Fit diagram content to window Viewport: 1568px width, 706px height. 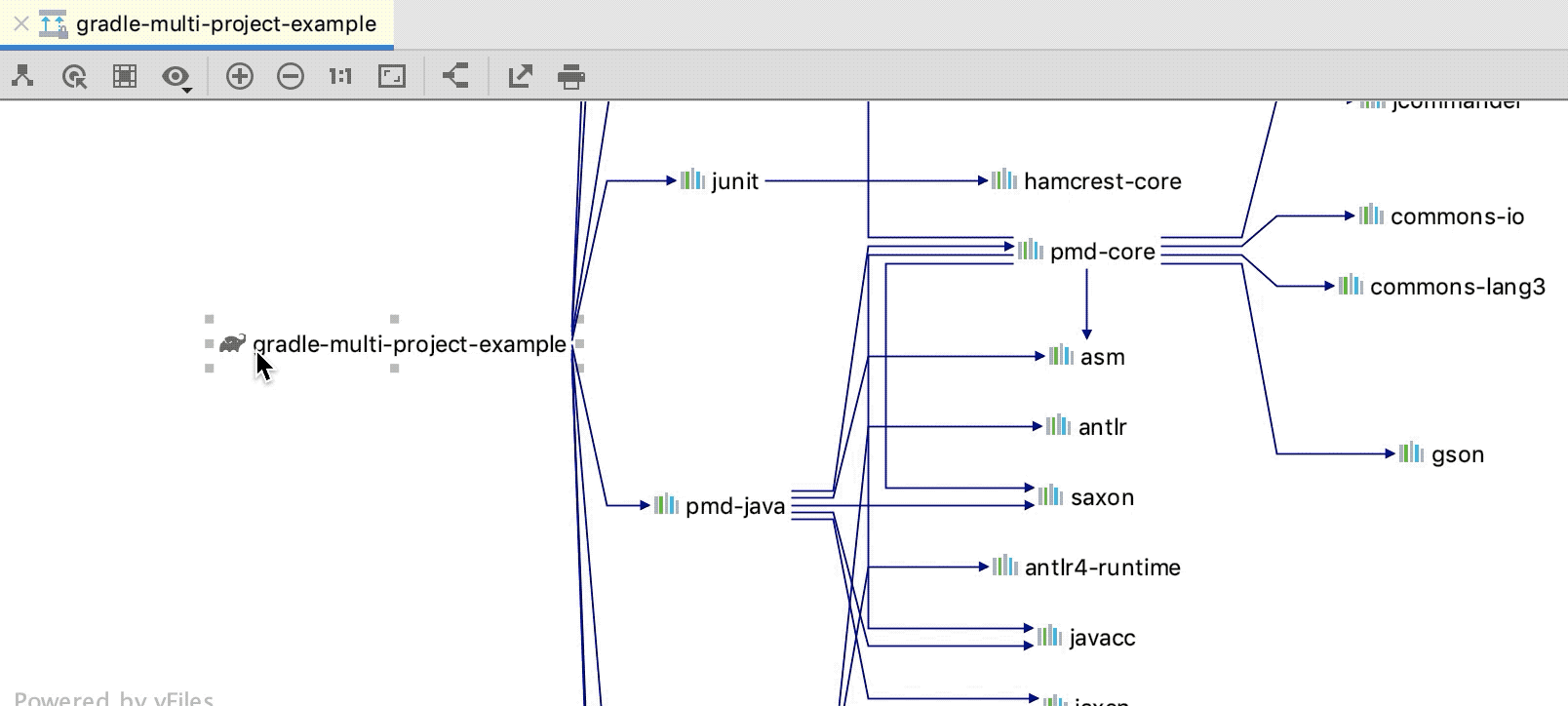[392, 76]
